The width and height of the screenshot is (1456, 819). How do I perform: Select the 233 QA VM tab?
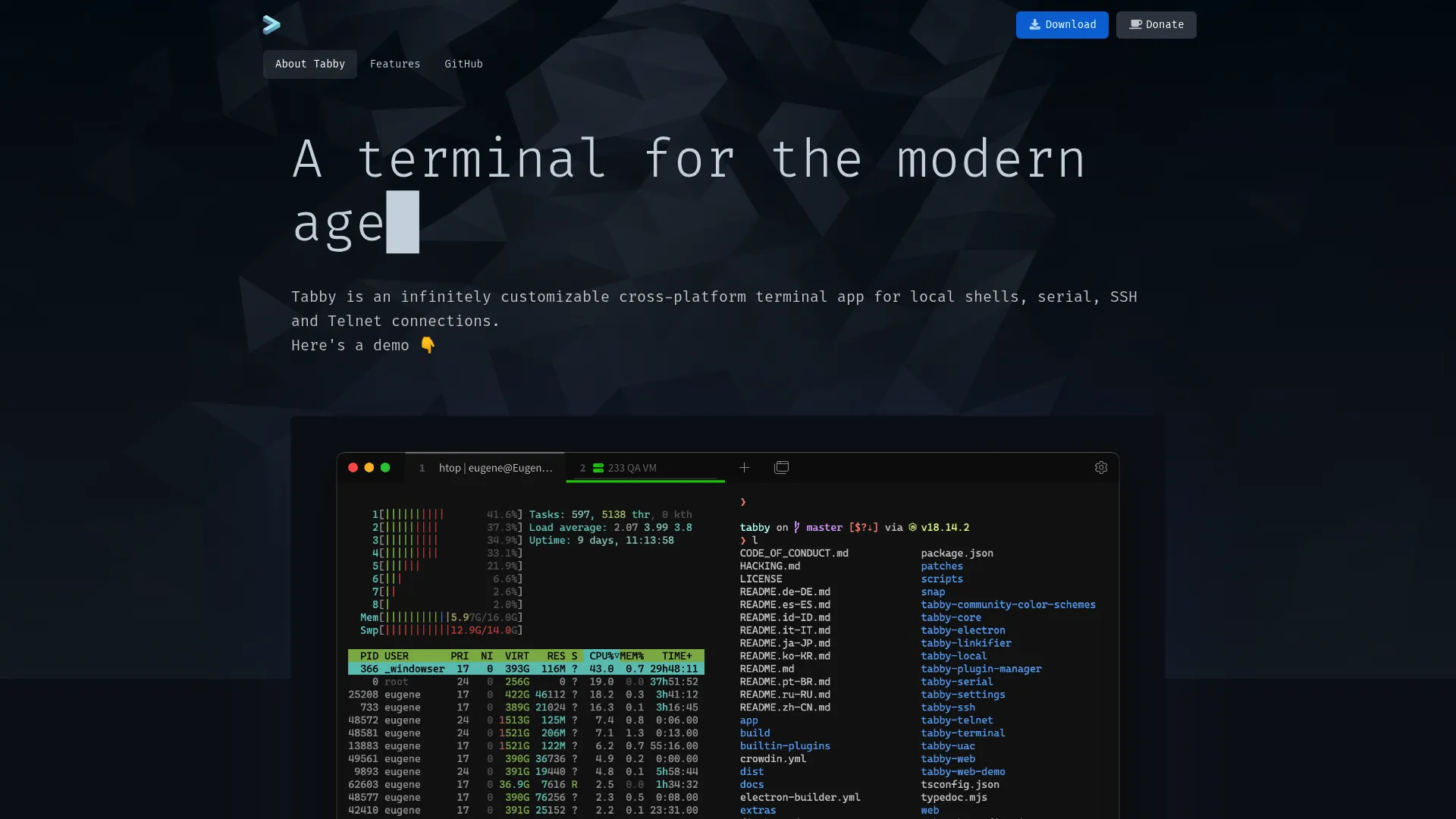tap(645, 468)
